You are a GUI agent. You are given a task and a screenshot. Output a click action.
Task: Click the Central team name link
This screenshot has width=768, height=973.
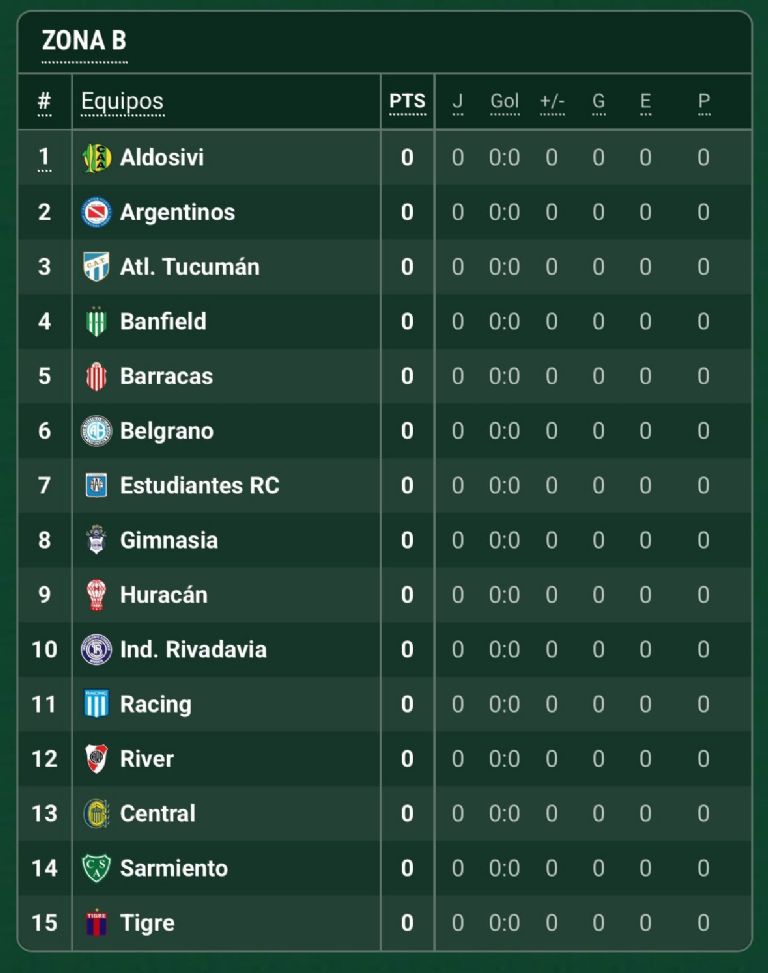157,813
